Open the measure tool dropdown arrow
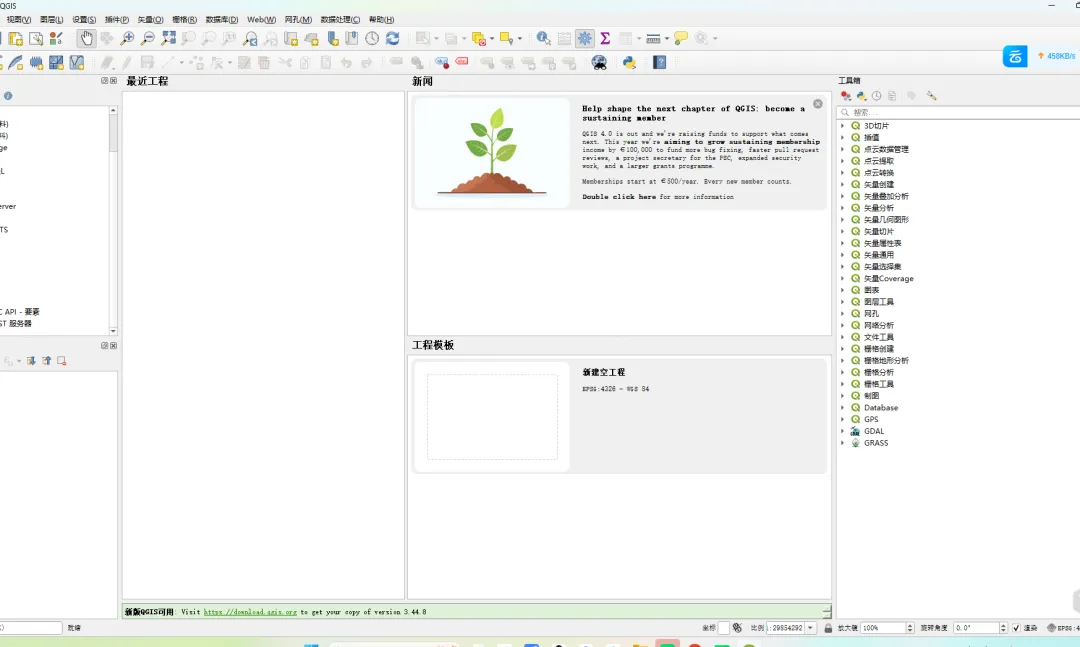1080x647 pixels. click(x=667, y=39)
